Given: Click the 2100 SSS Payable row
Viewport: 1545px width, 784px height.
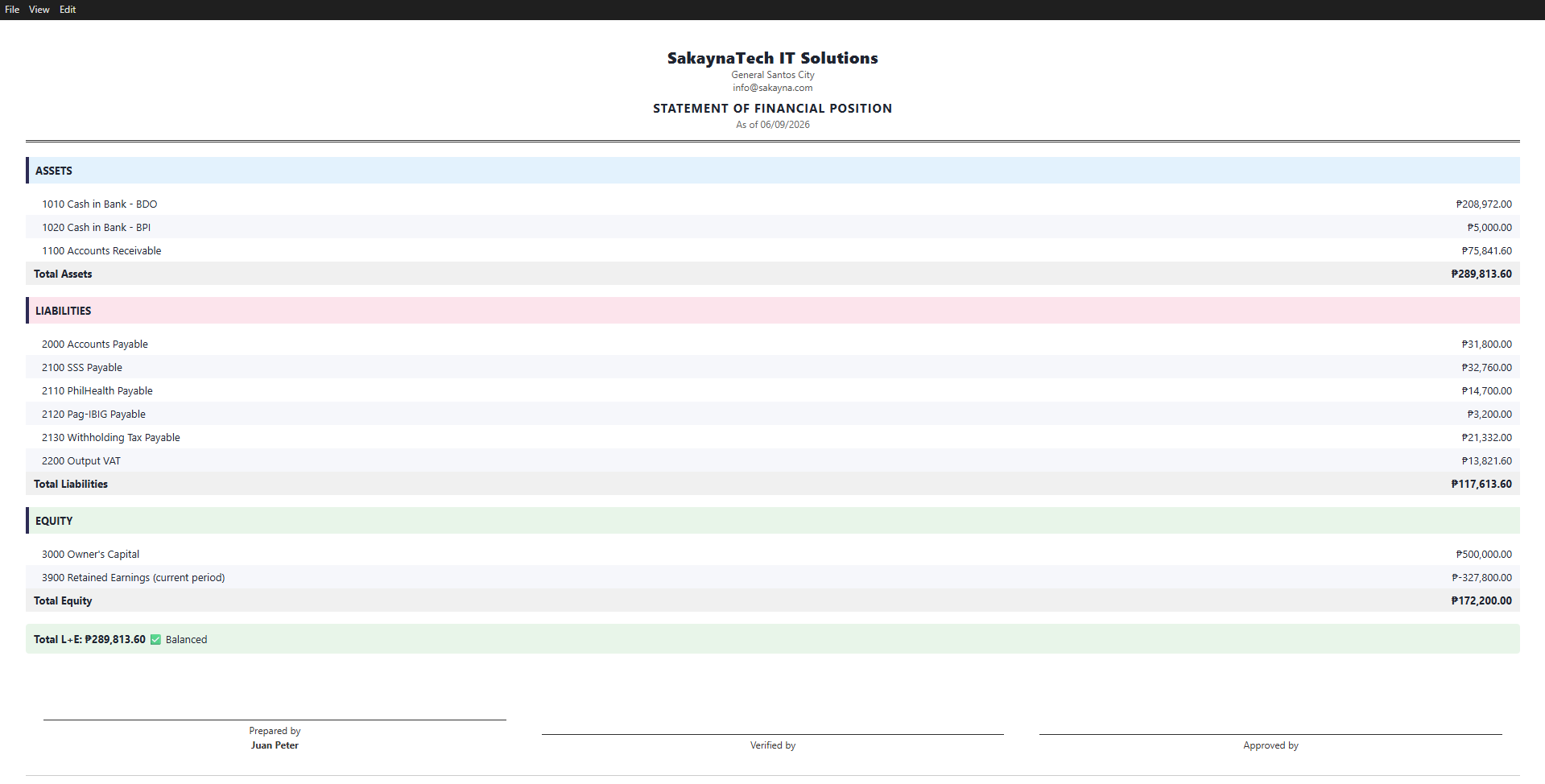Looking at the screenshot, I should [x=773, y=368].
